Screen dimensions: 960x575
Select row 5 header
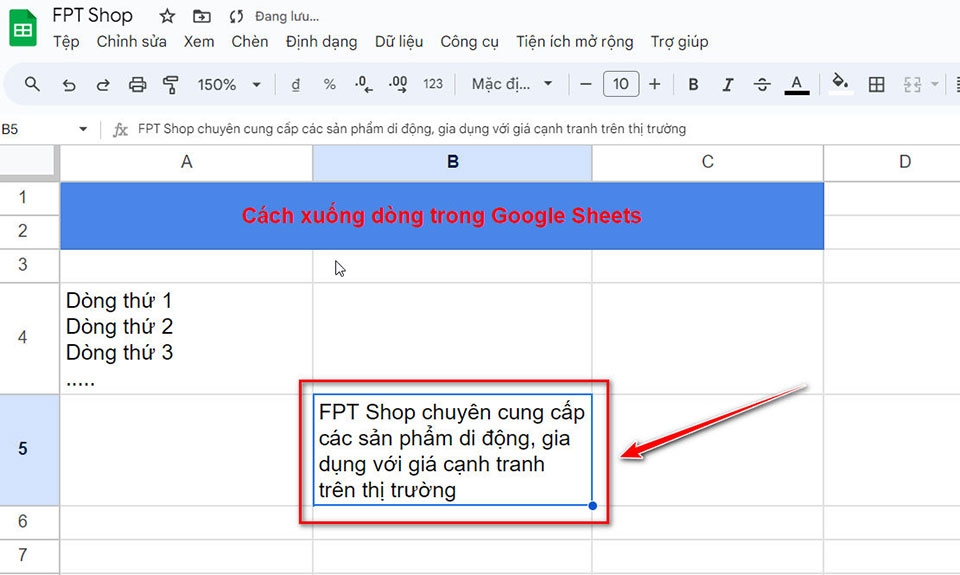23,449
